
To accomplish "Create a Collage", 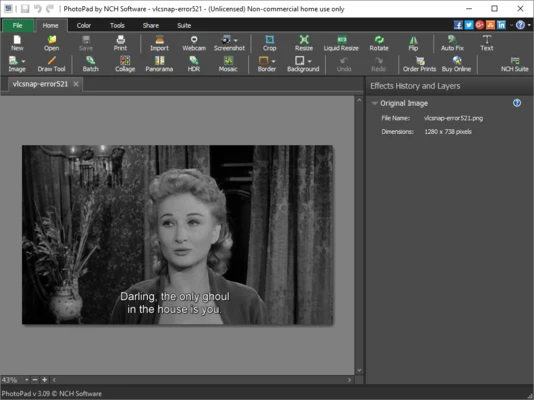I will [x=125, y=64].
